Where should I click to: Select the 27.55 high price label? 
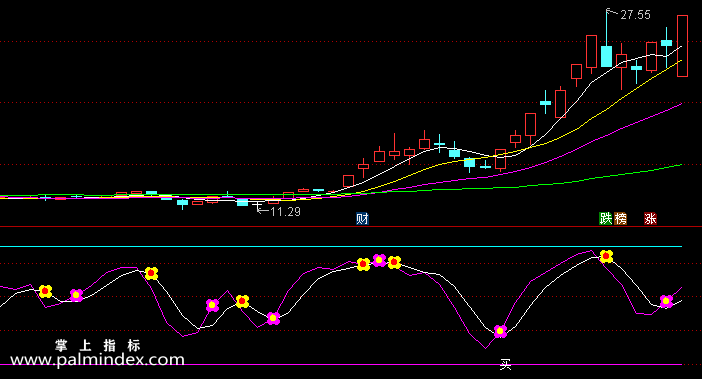pyautogui.click(x=635, y=15)
